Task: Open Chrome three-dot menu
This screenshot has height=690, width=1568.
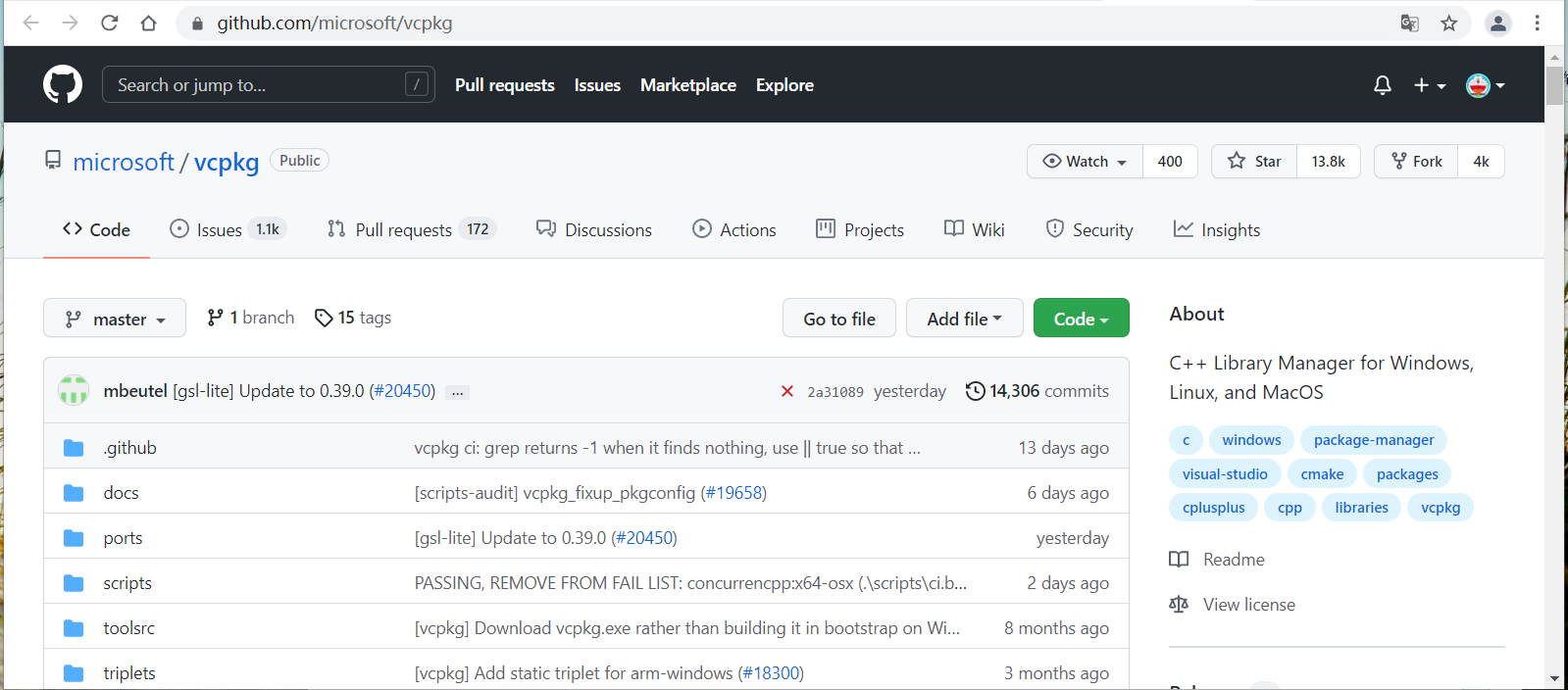Action: coord(1538,23)
